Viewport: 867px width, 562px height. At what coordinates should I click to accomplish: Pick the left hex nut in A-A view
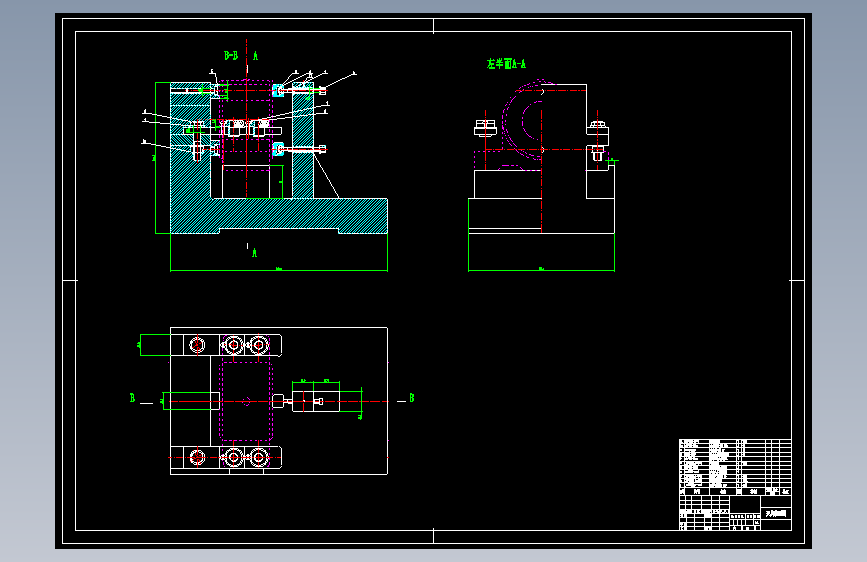pos(485,128)
